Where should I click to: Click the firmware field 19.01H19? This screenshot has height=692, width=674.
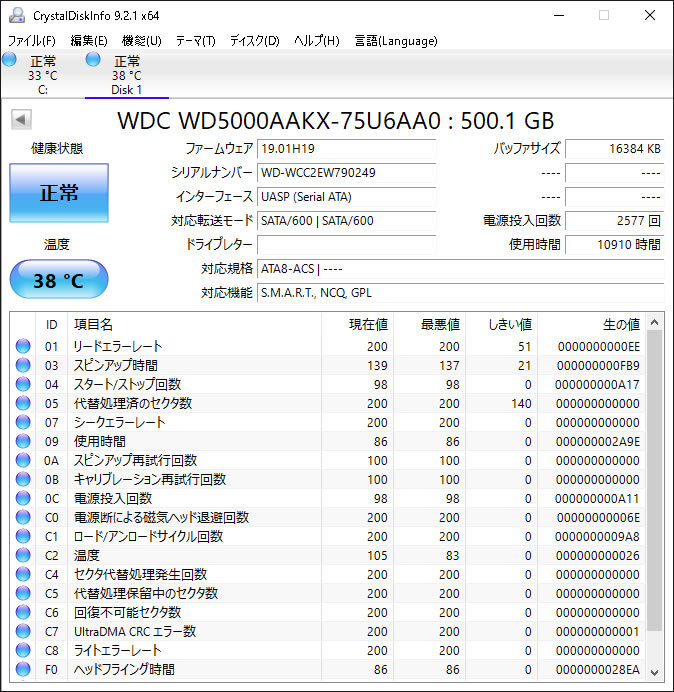point(346,149)
